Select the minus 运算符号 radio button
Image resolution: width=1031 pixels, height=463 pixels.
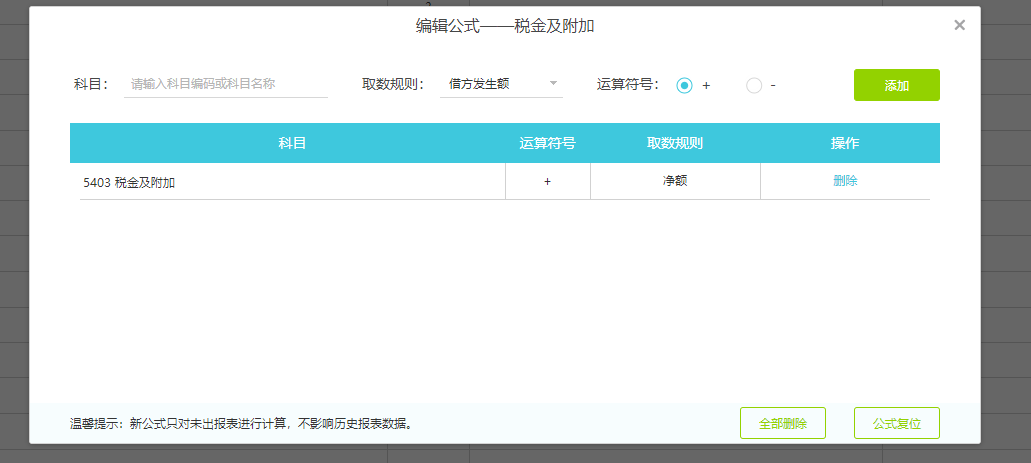[754, 85]
